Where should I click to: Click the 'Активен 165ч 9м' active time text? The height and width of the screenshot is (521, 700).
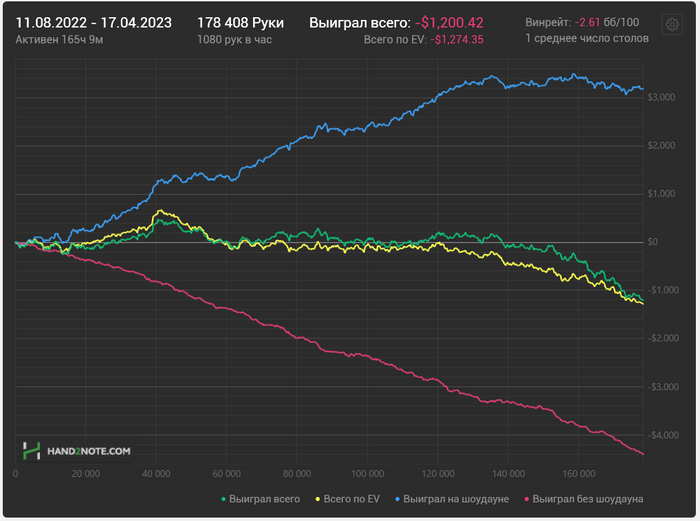(x=59, y=40)
